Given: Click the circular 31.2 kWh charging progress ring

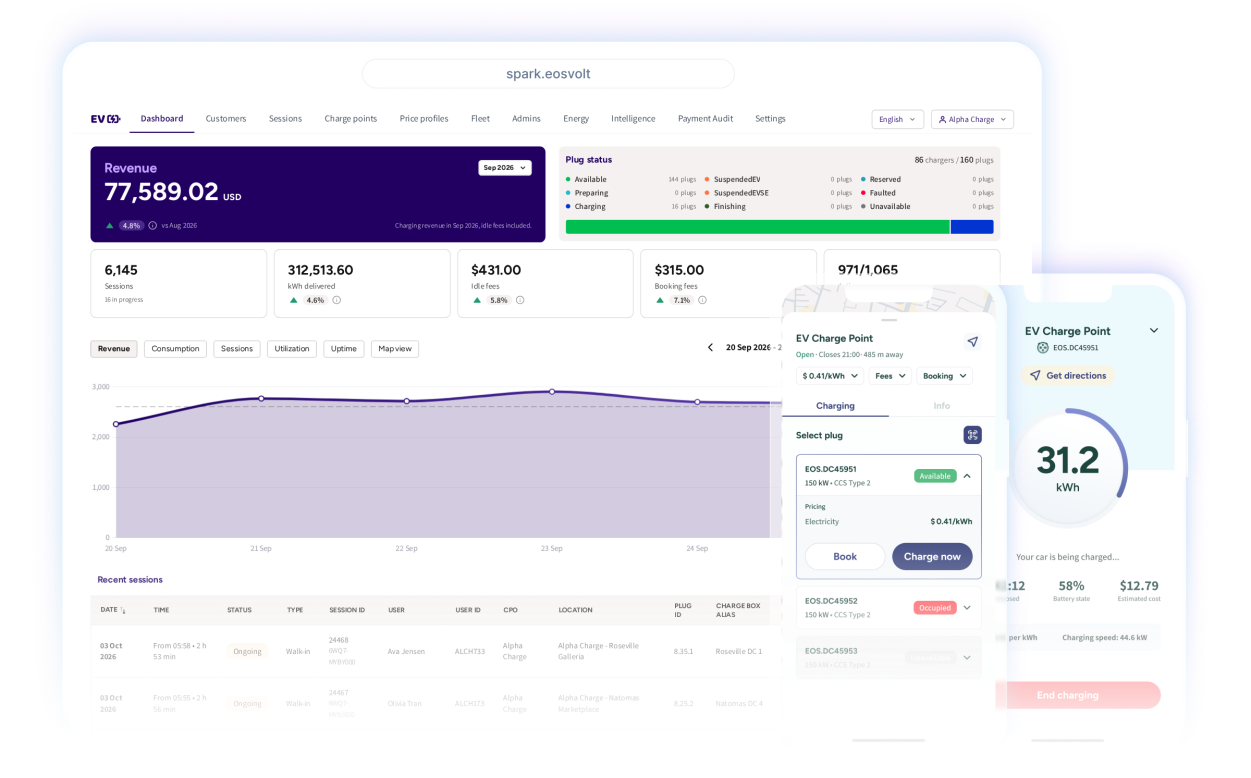Looking at the screenshot, I should (x=1067, y=467).
